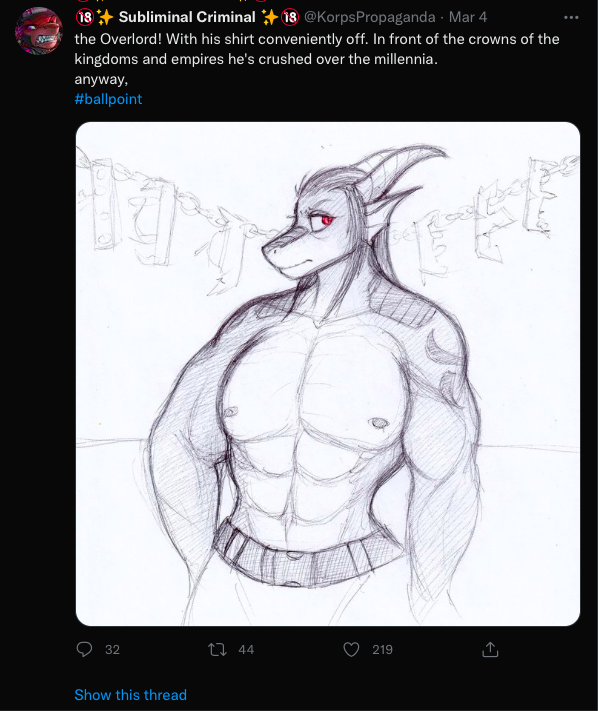The width and height of the screenshot is (598, 711).
Task: Like the tweet with the heart icon
Action: tap(351, 649)
